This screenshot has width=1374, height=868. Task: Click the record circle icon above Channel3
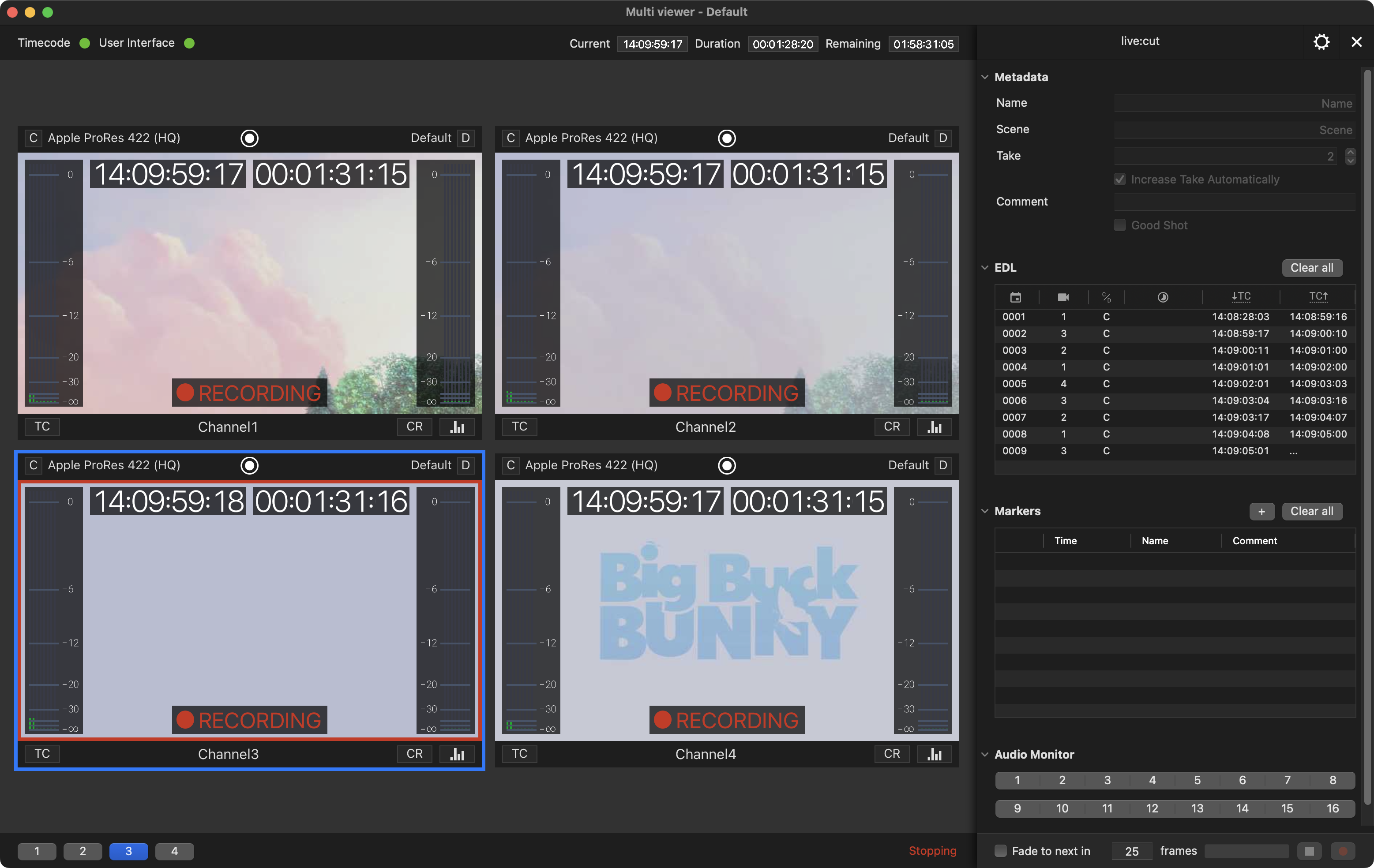[x=249, y=465]
